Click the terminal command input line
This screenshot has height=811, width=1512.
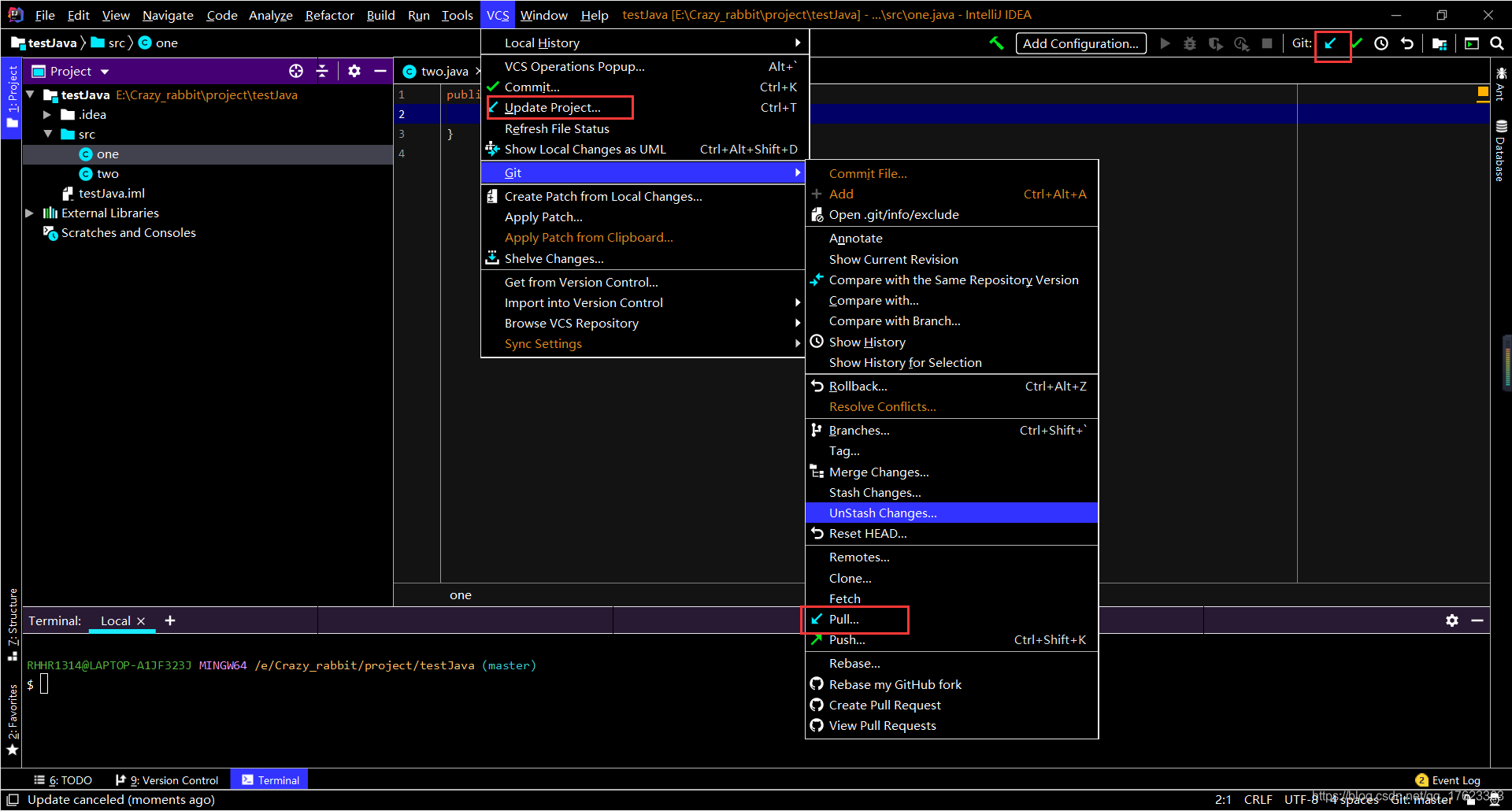(x=45, y=684)
